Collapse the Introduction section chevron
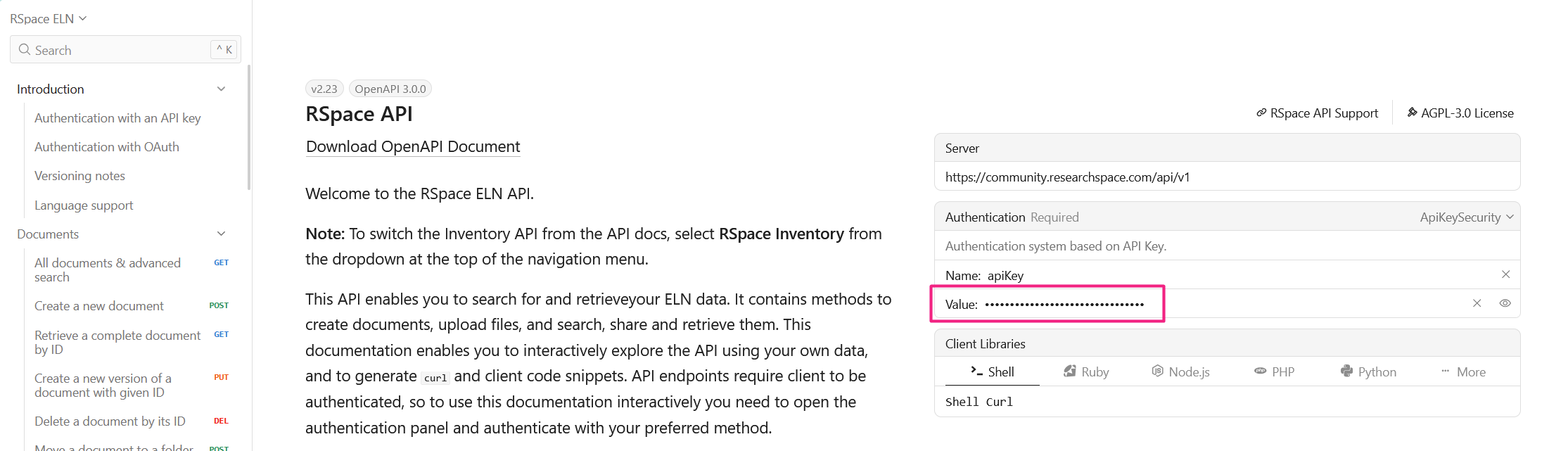1568x451 pixels. (222, 89)
